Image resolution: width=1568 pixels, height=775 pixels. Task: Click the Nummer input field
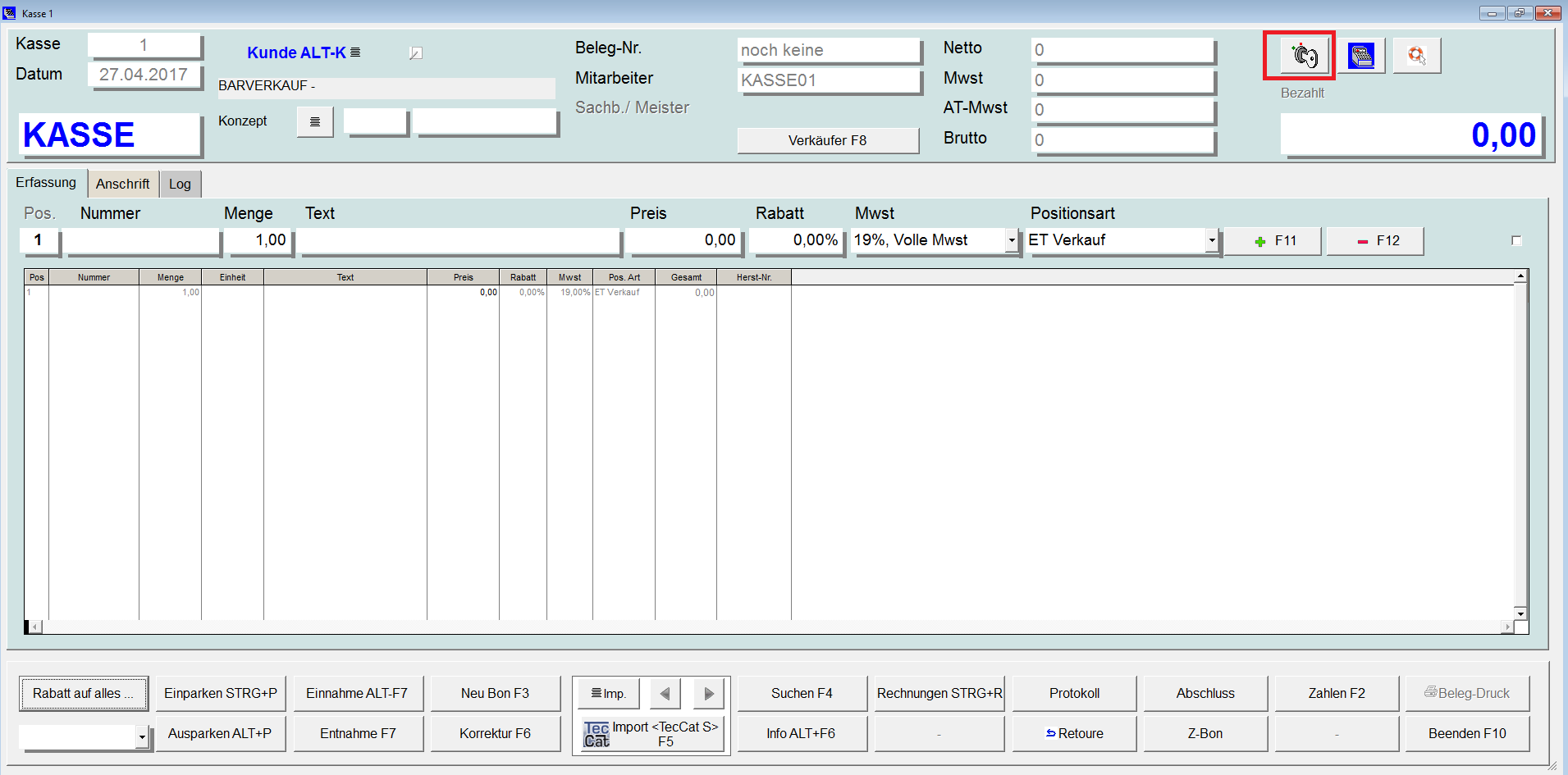tap(142, 240)
